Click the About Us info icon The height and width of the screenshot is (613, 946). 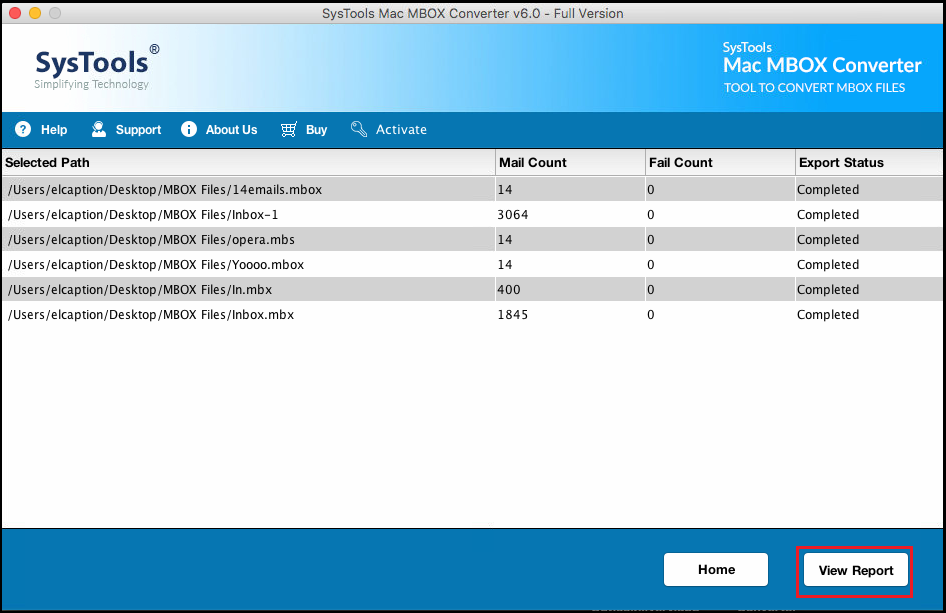pyautogui.click(x=189, y=129)
